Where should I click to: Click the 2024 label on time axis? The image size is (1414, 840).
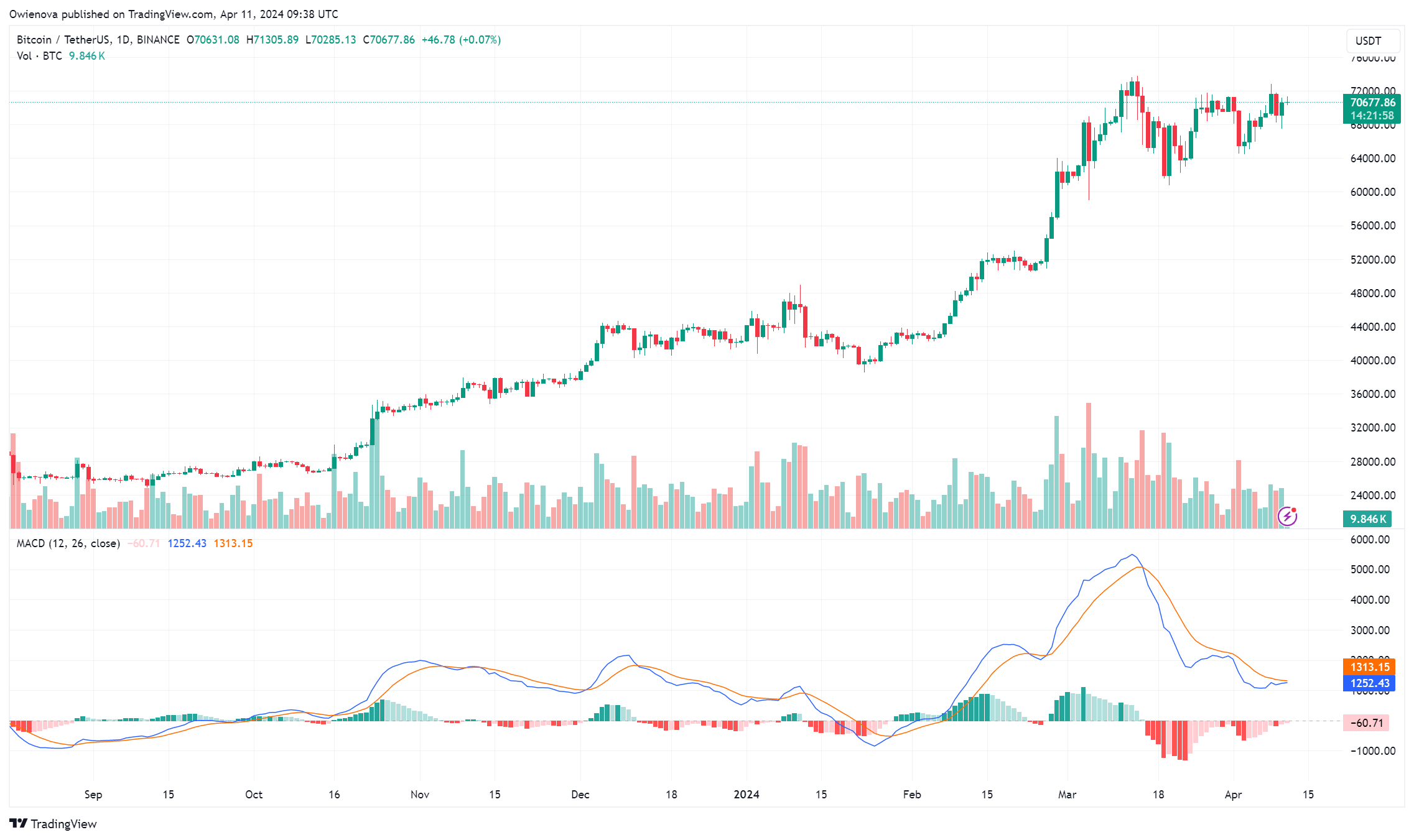point(746,795)
